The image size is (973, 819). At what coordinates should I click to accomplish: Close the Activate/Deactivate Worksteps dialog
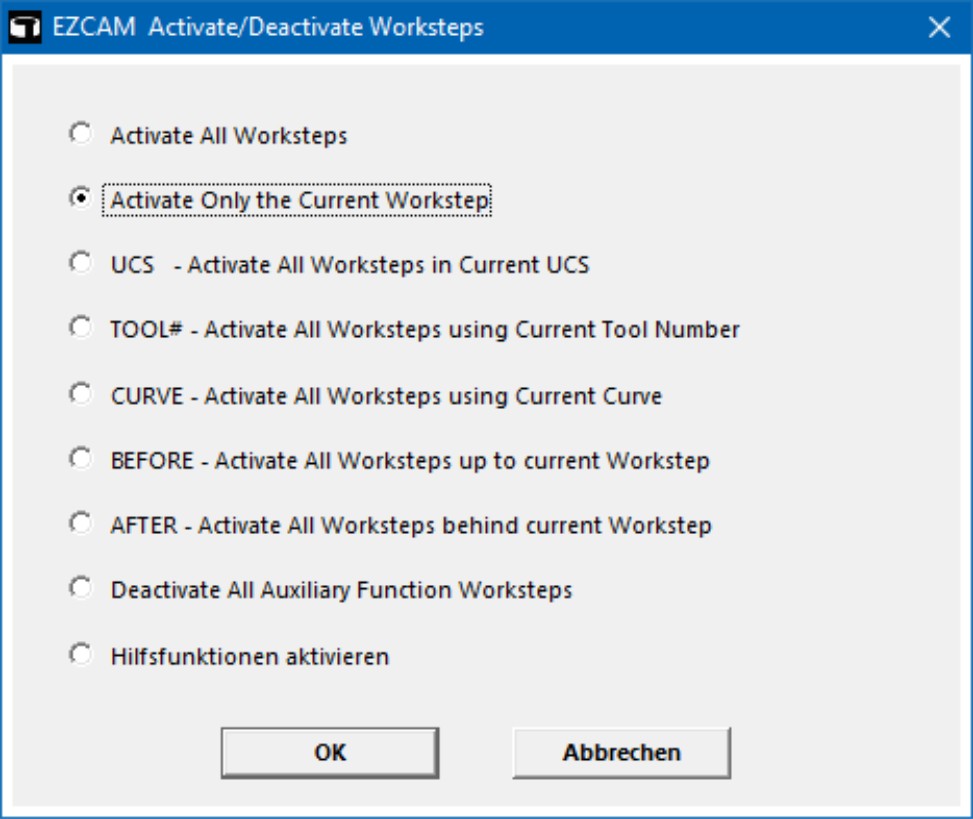pyautogui.click(x=939, y=27)
